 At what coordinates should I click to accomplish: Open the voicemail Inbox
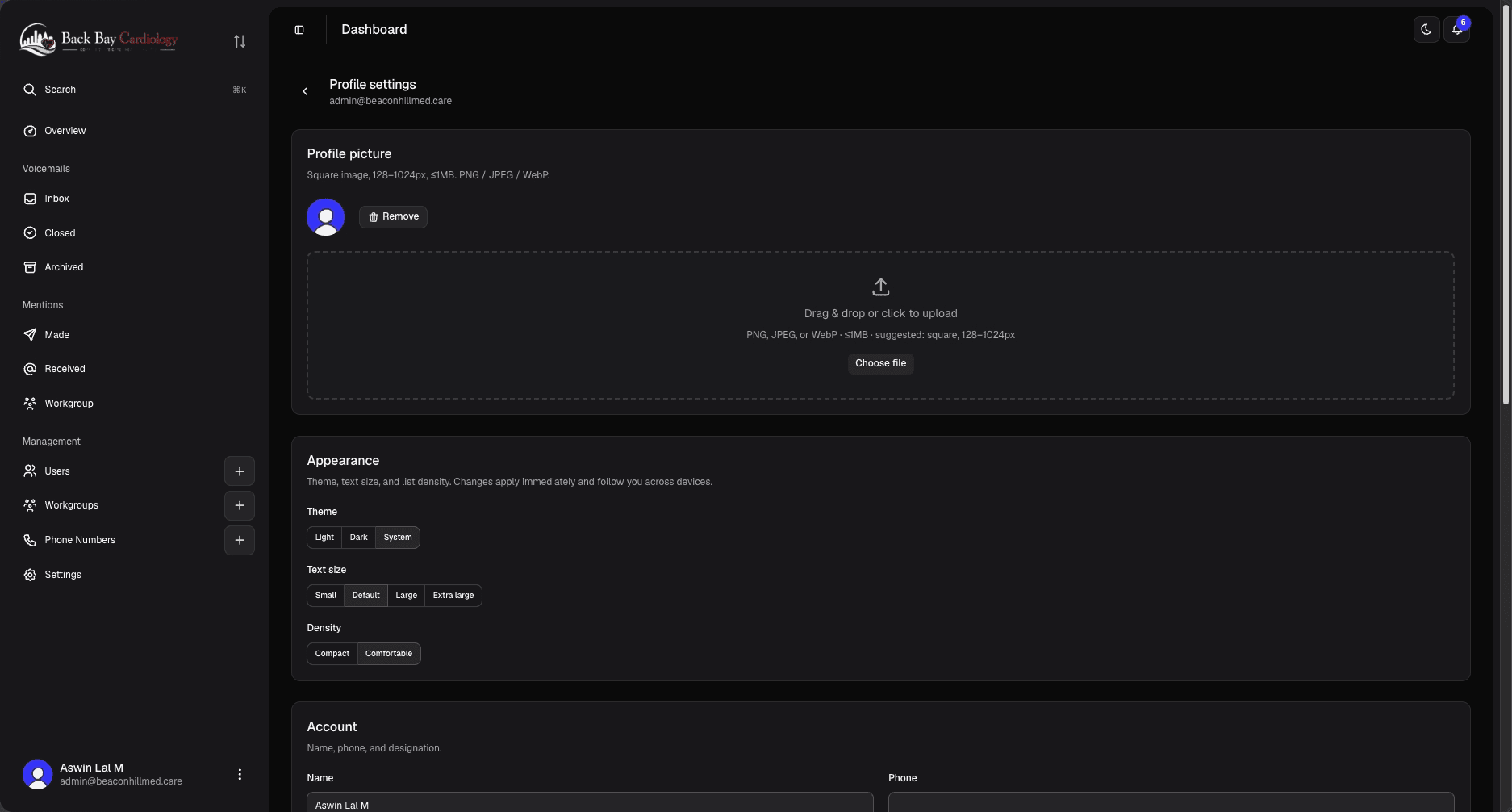coord(135,199)
